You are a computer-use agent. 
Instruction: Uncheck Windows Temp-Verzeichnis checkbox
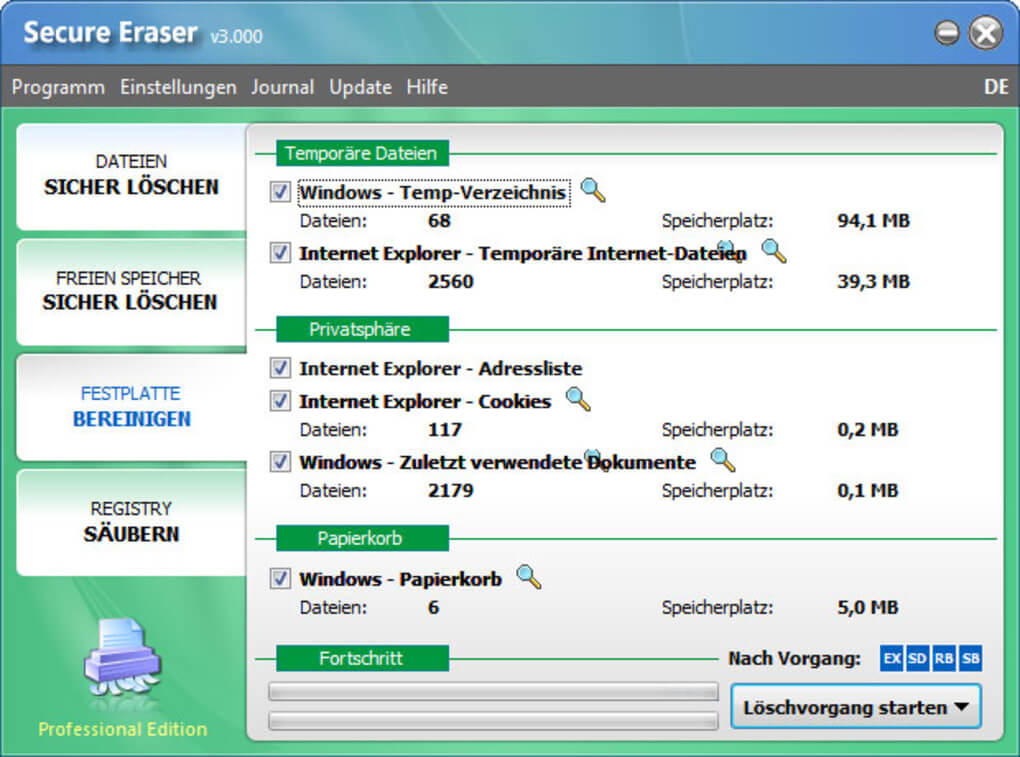pyautogui.click(x=281, y=192)
